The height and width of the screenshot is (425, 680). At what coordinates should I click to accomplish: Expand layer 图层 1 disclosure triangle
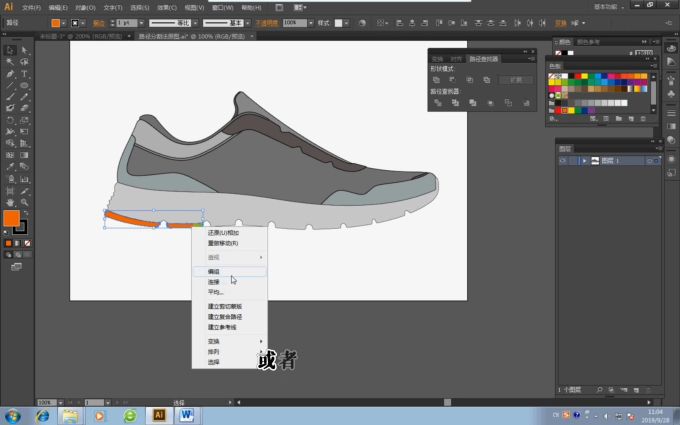tap(584, 161)
